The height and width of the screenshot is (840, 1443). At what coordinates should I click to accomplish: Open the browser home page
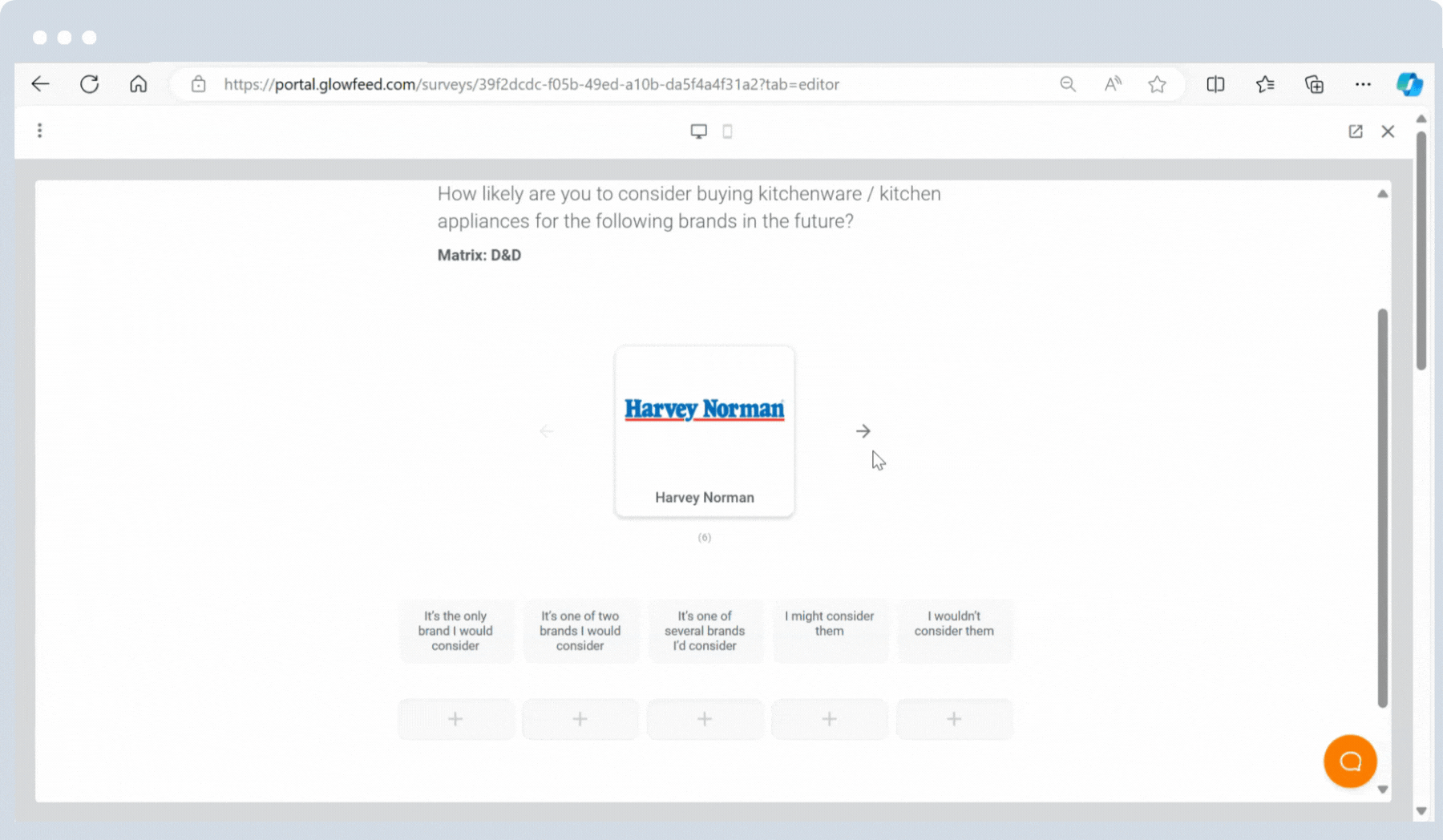(139, 84)
